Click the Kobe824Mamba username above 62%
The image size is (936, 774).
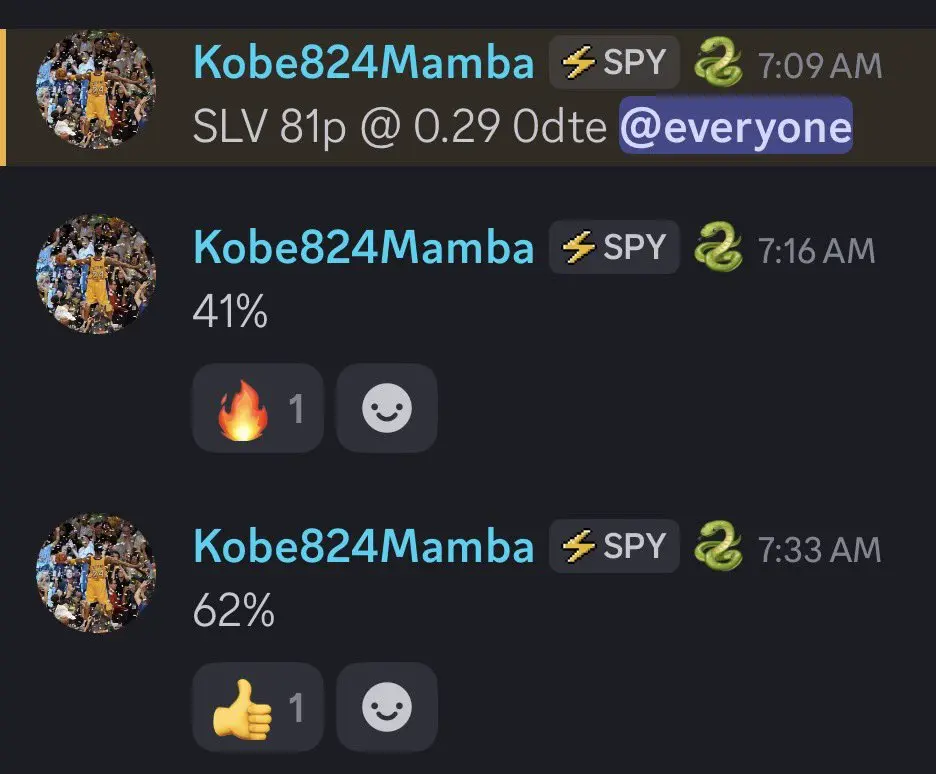364,546
